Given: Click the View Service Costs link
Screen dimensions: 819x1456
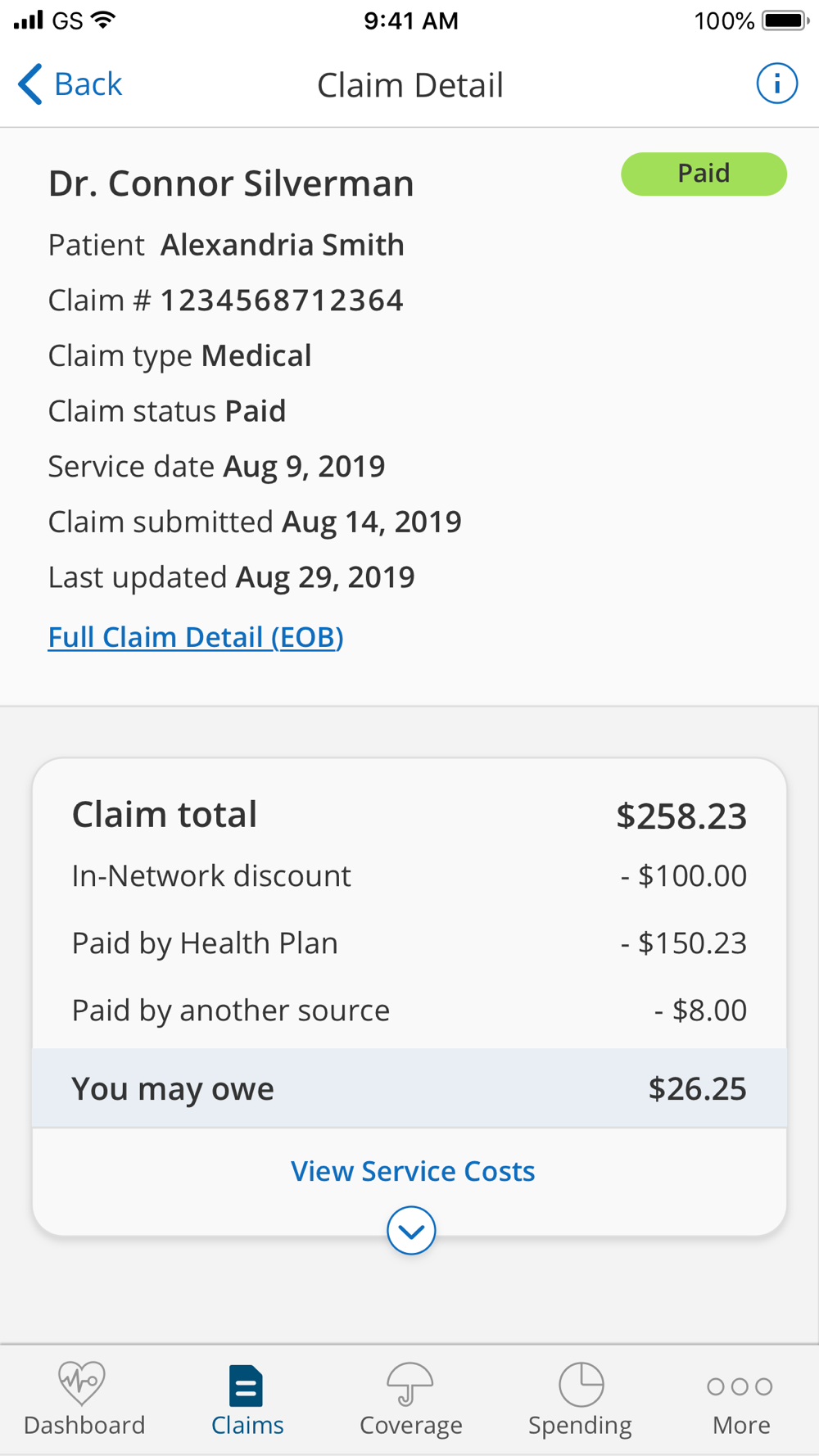Looking at the screenshot, I should pos(413,1171).
